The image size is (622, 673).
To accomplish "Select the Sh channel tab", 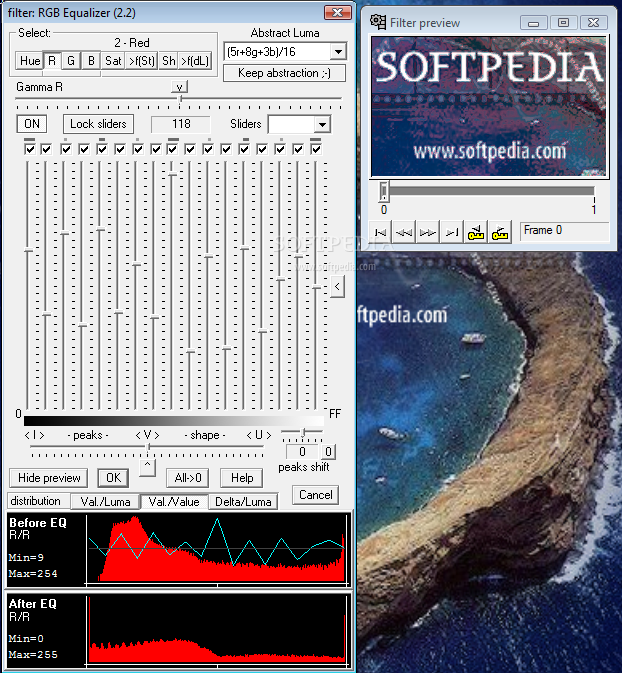I will (169, 61).
